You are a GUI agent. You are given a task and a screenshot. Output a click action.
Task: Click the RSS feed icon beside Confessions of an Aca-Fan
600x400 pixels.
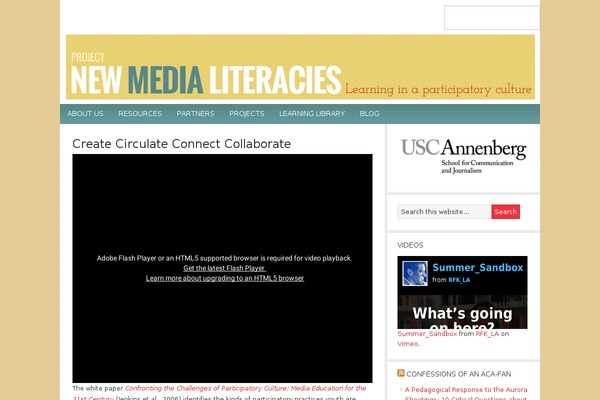pos(401,373)
